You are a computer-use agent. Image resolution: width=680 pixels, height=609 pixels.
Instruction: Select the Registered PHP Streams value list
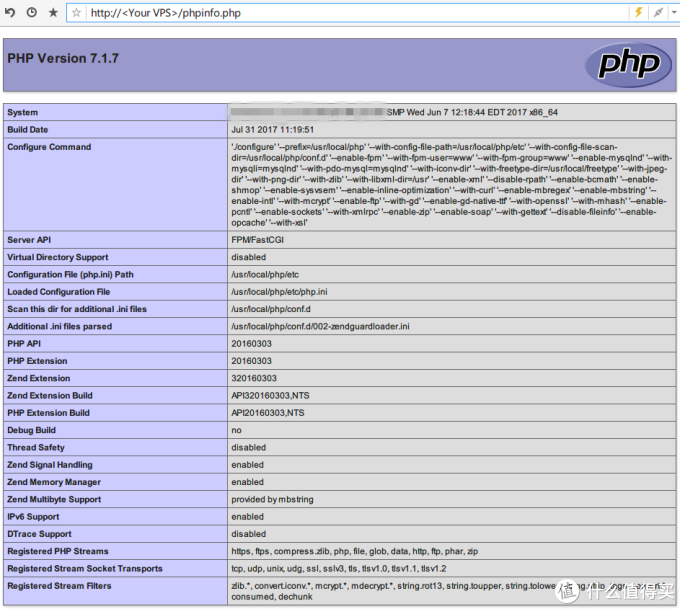point(354,551)
